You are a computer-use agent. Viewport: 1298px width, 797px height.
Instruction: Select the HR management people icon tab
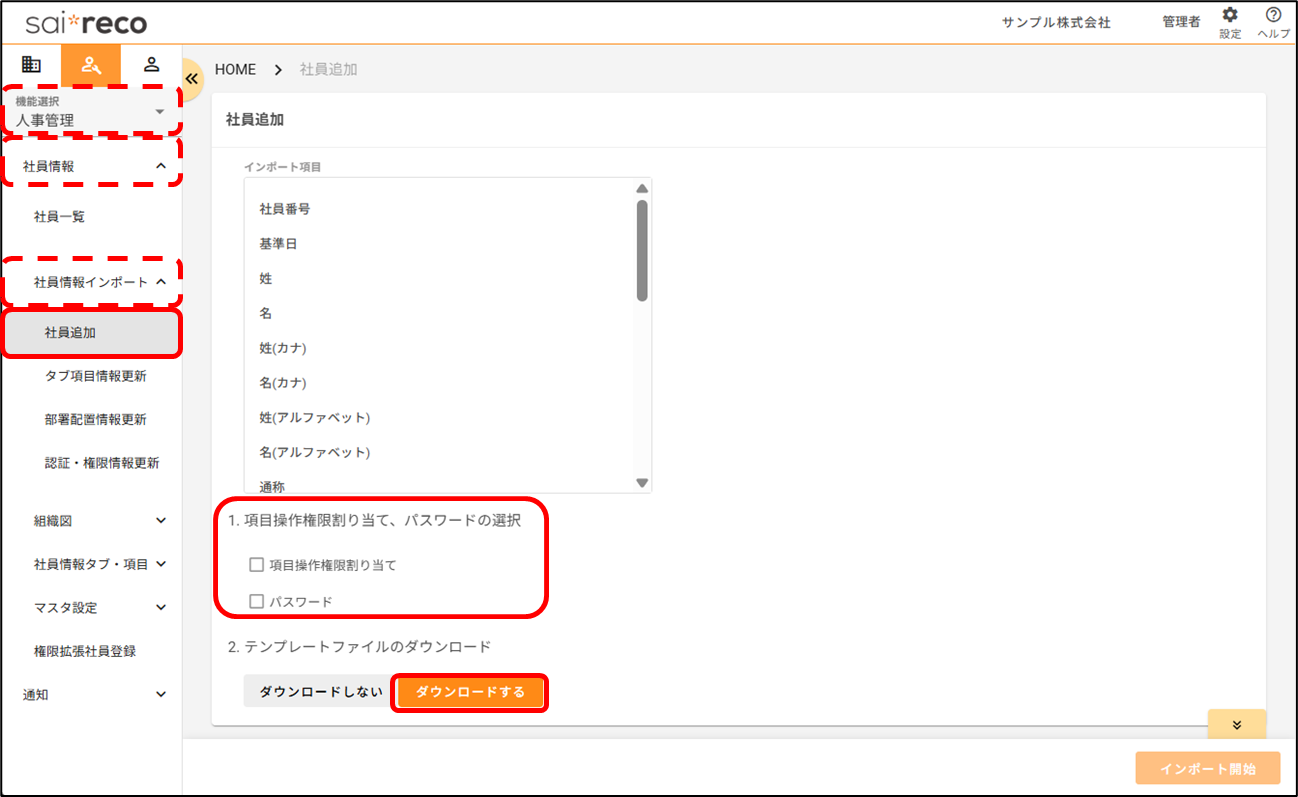pos(91,65)
